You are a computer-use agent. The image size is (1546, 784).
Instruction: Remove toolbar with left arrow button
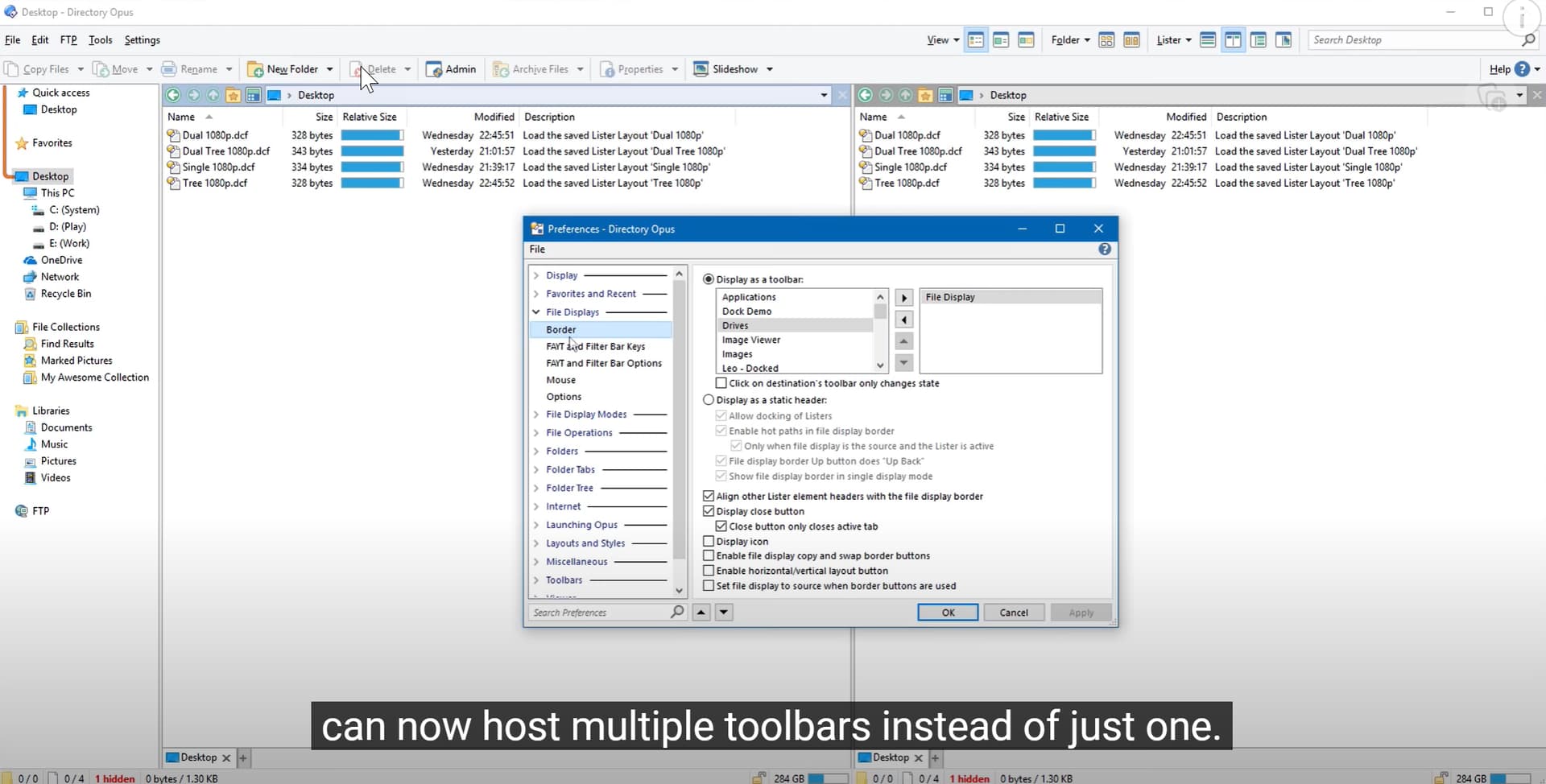903,320
